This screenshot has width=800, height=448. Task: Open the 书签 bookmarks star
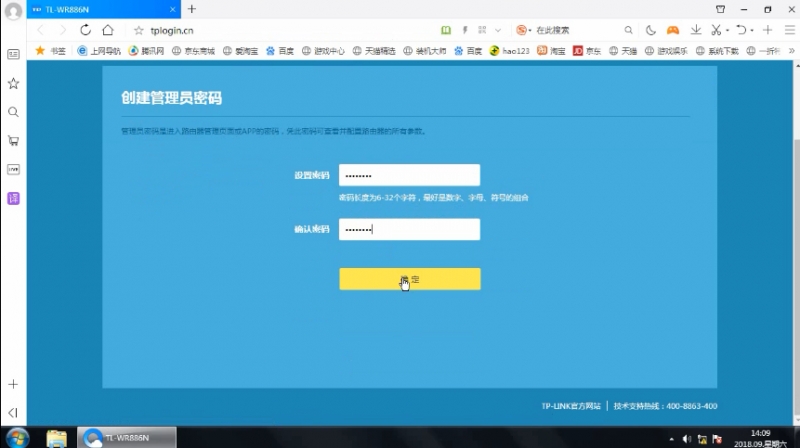(50, 51)
